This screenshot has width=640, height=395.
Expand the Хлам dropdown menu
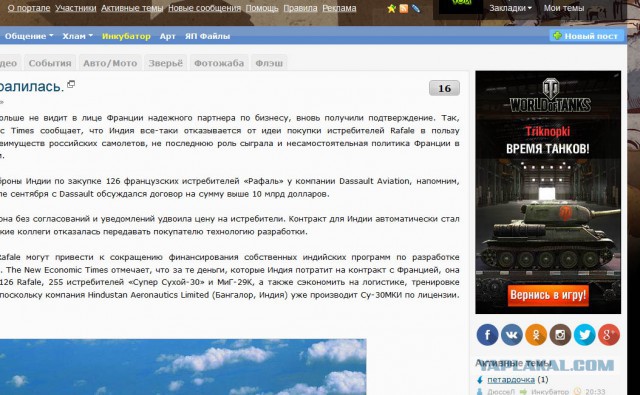[78, 36]
